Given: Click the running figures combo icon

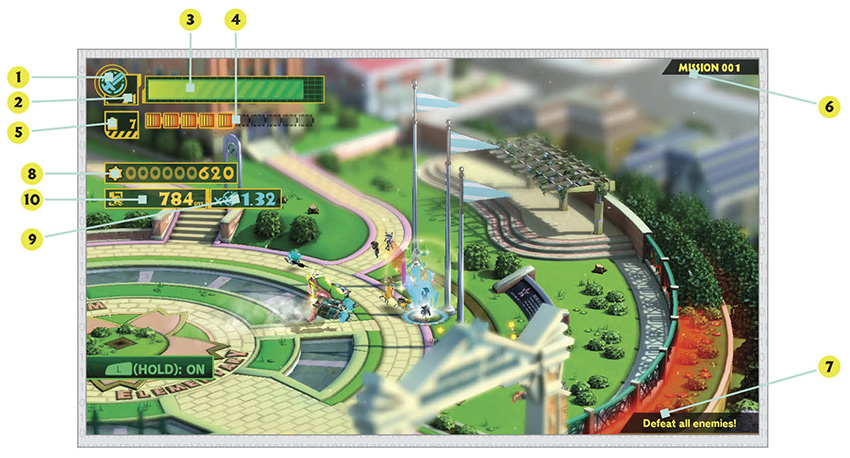Looking at the screenshot, I should pos(115,199).
